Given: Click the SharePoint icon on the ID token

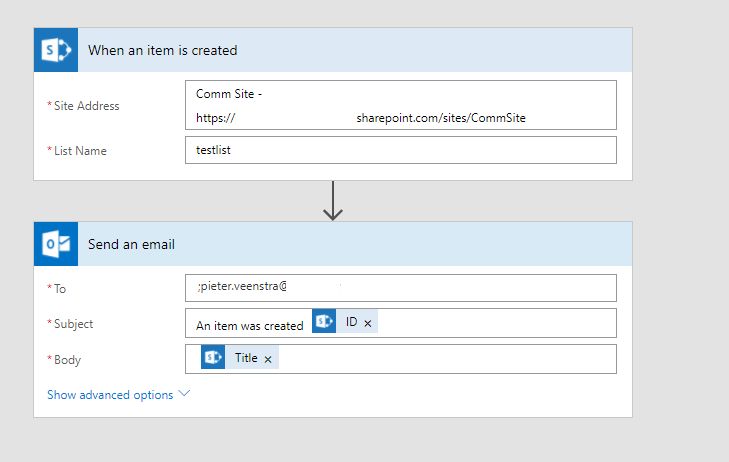Looking at the screenshot, I should [x=324, y=321].
